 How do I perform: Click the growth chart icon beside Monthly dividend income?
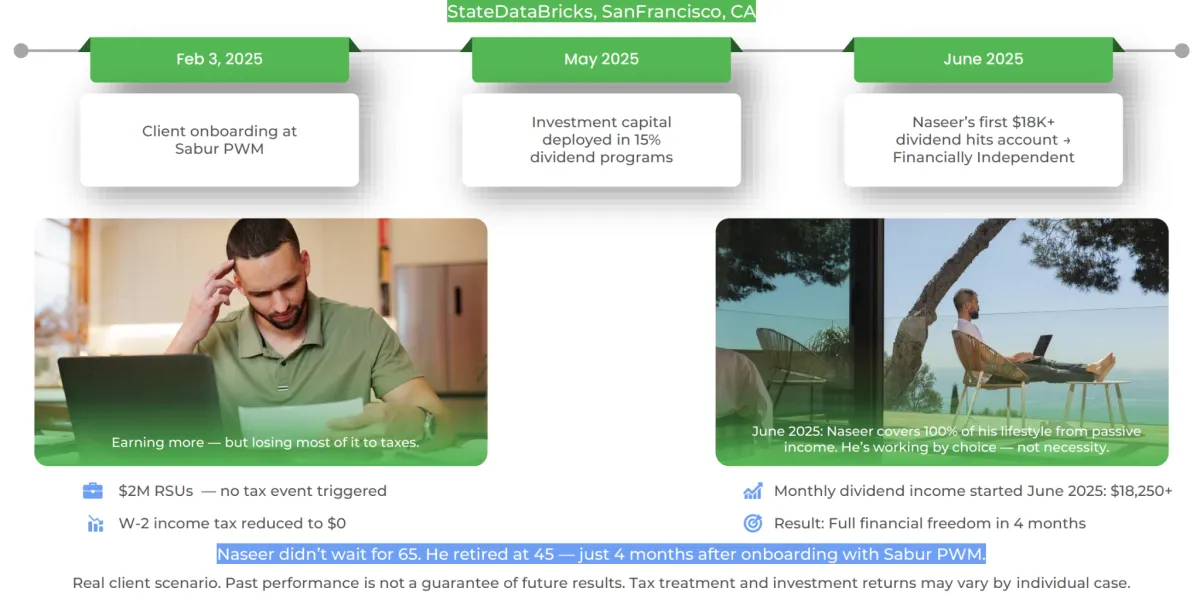pyautogui.click(x=752, y=491)
